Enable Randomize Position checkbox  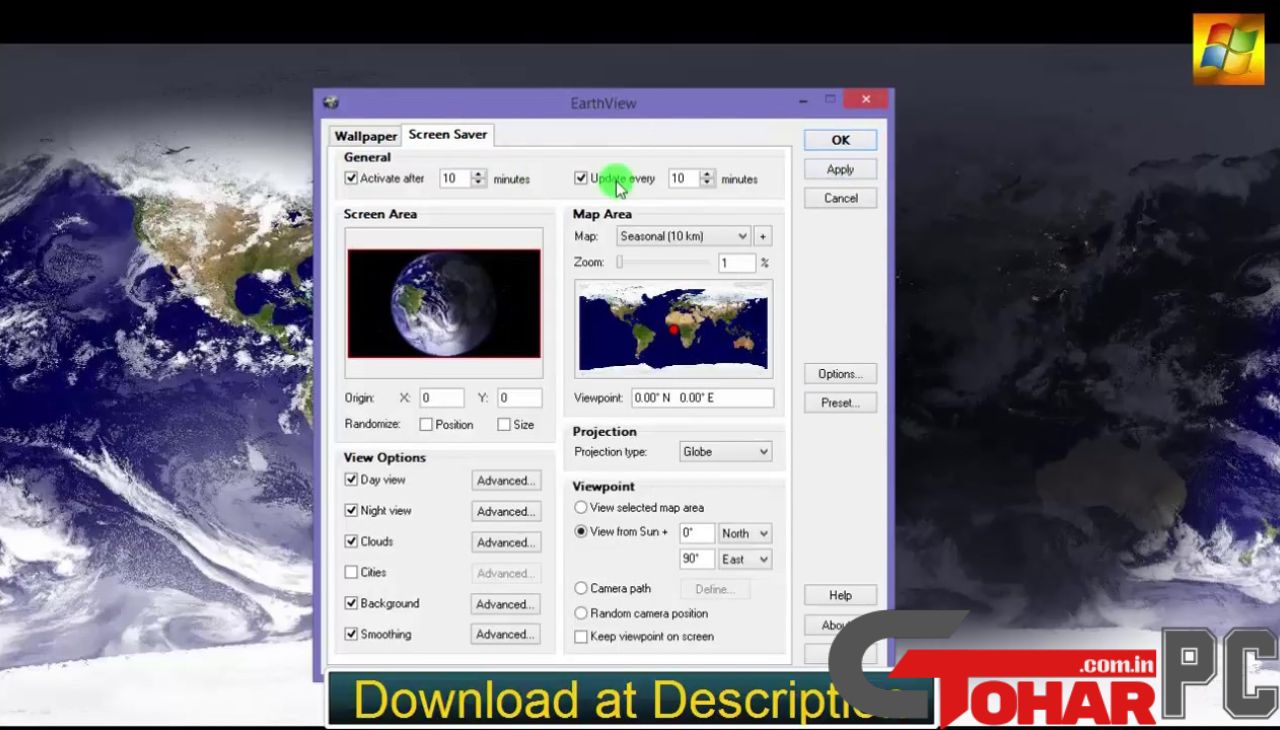pos(426,424)
